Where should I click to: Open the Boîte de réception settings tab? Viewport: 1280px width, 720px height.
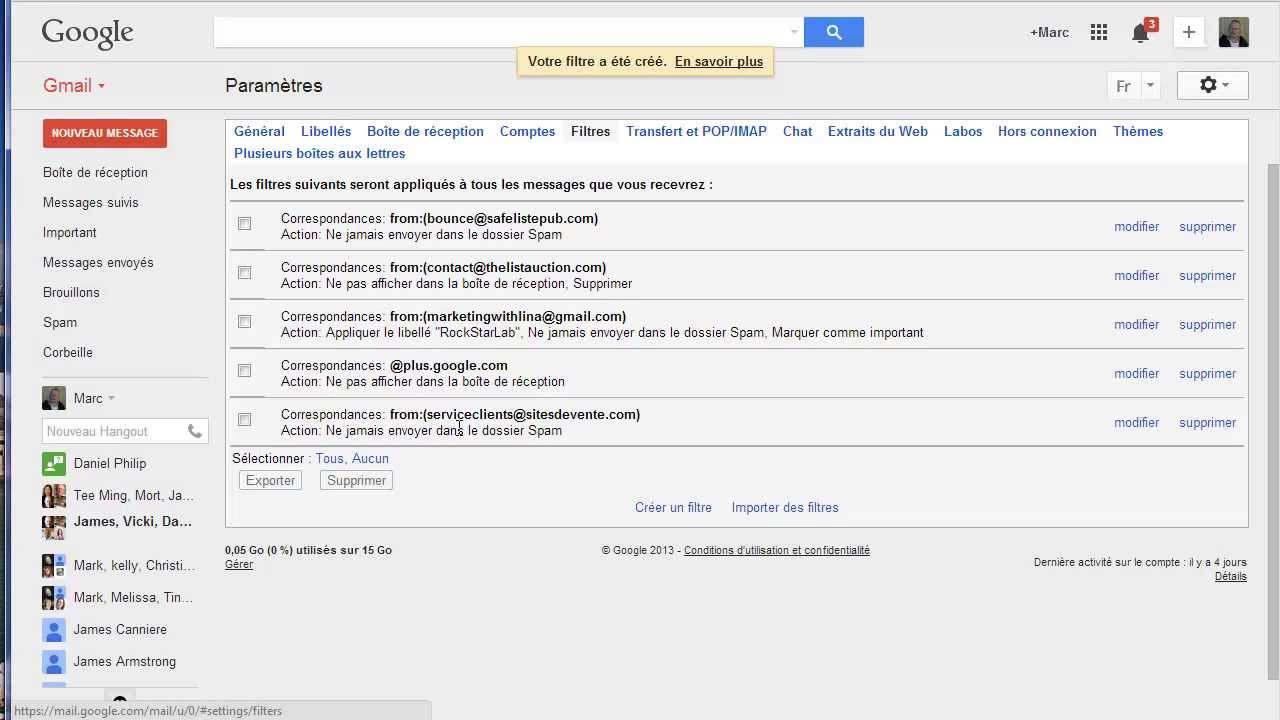[425, 131]
